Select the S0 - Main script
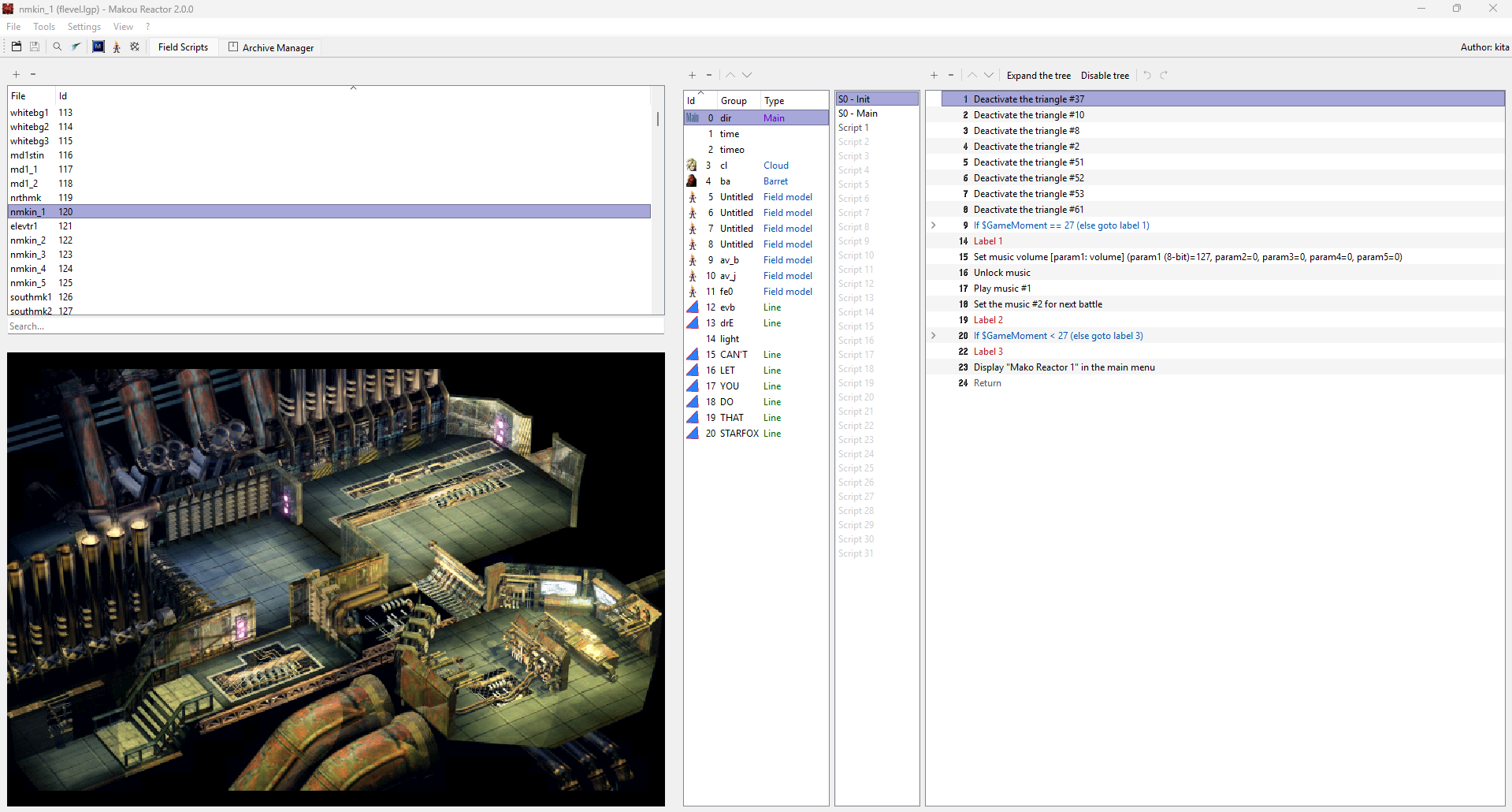The width and height of the screenshot is (1512, 812). [858, 114]
